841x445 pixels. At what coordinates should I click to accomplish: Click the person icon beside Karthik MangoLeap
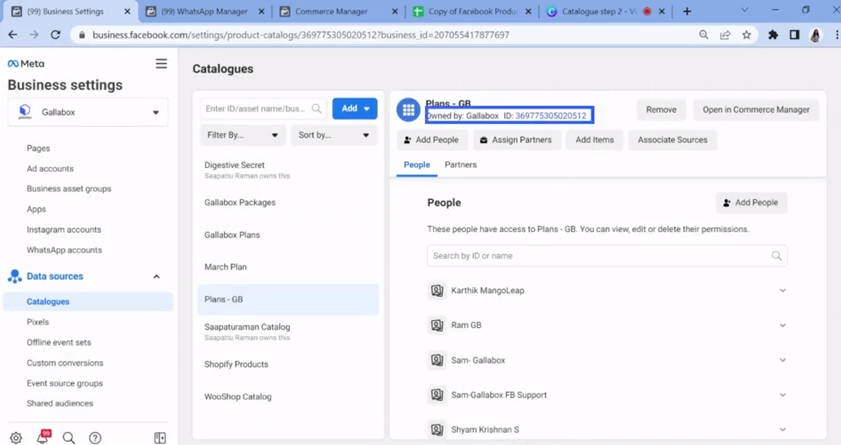437,291
